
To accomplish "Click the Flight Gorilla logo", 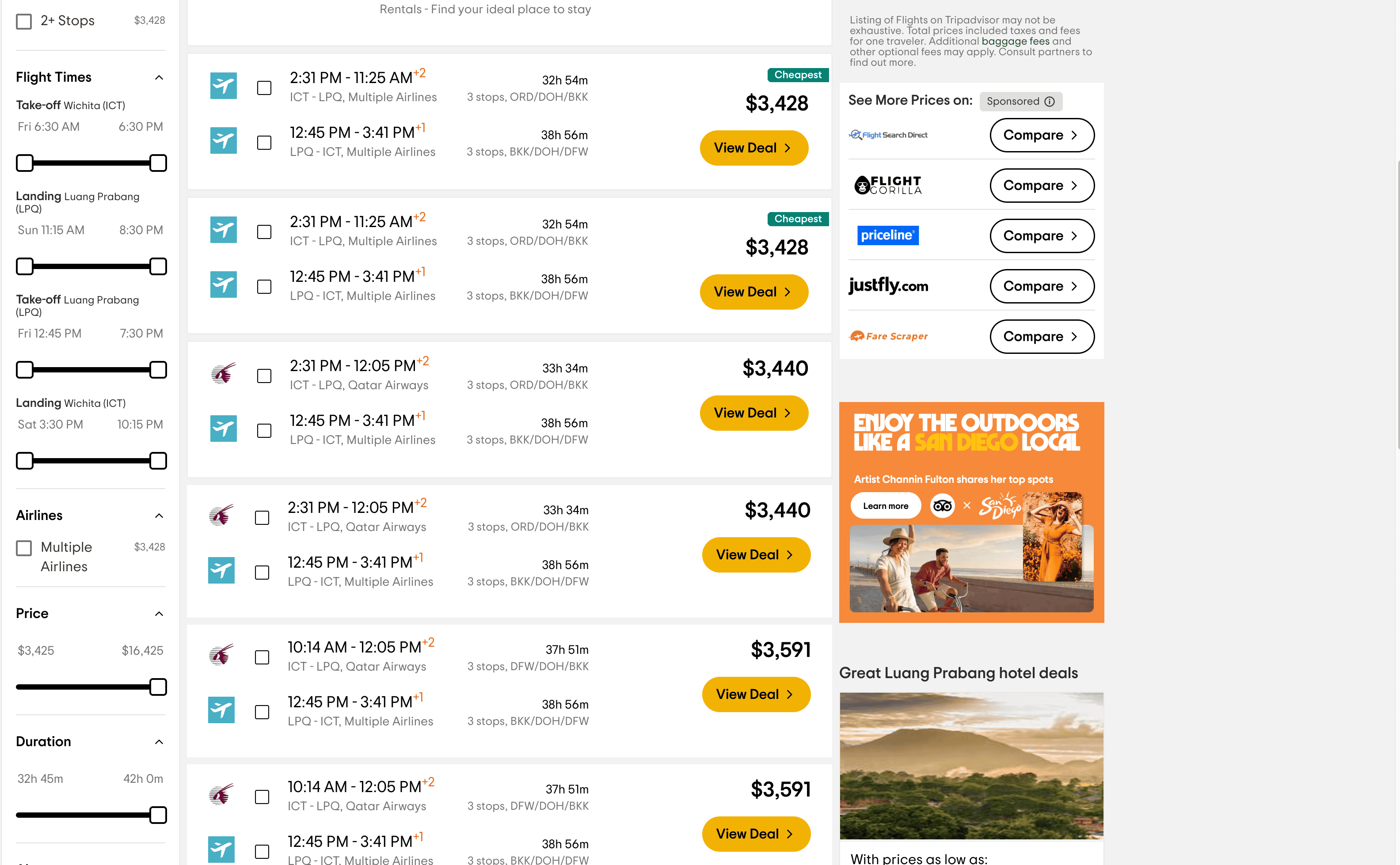I will point(888,186).
